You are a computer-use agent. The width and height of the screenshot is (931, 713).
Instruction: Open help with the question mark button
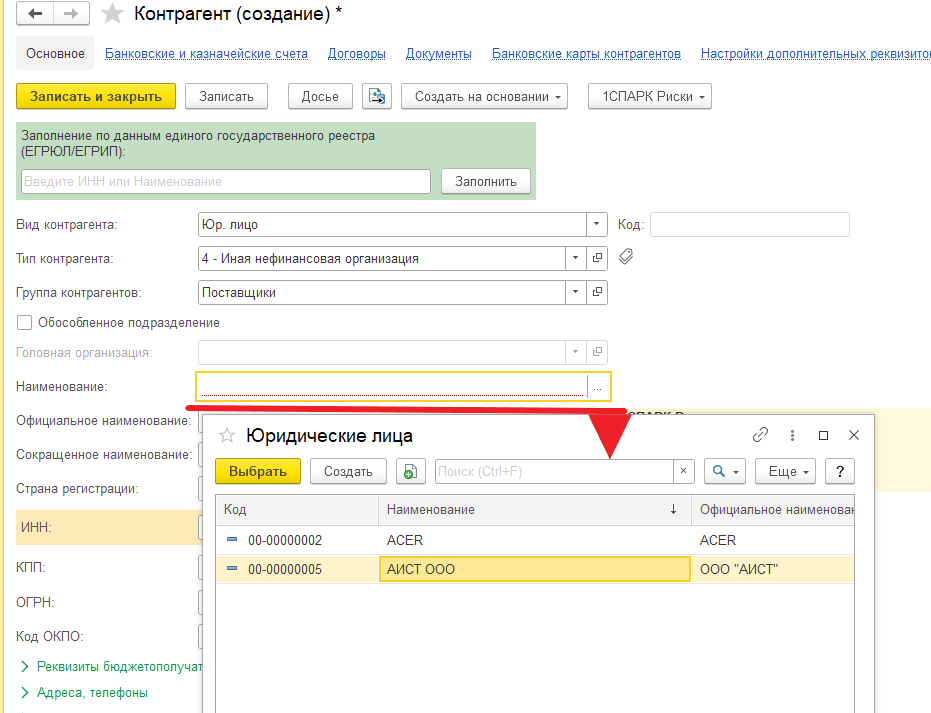click(840, 471)
